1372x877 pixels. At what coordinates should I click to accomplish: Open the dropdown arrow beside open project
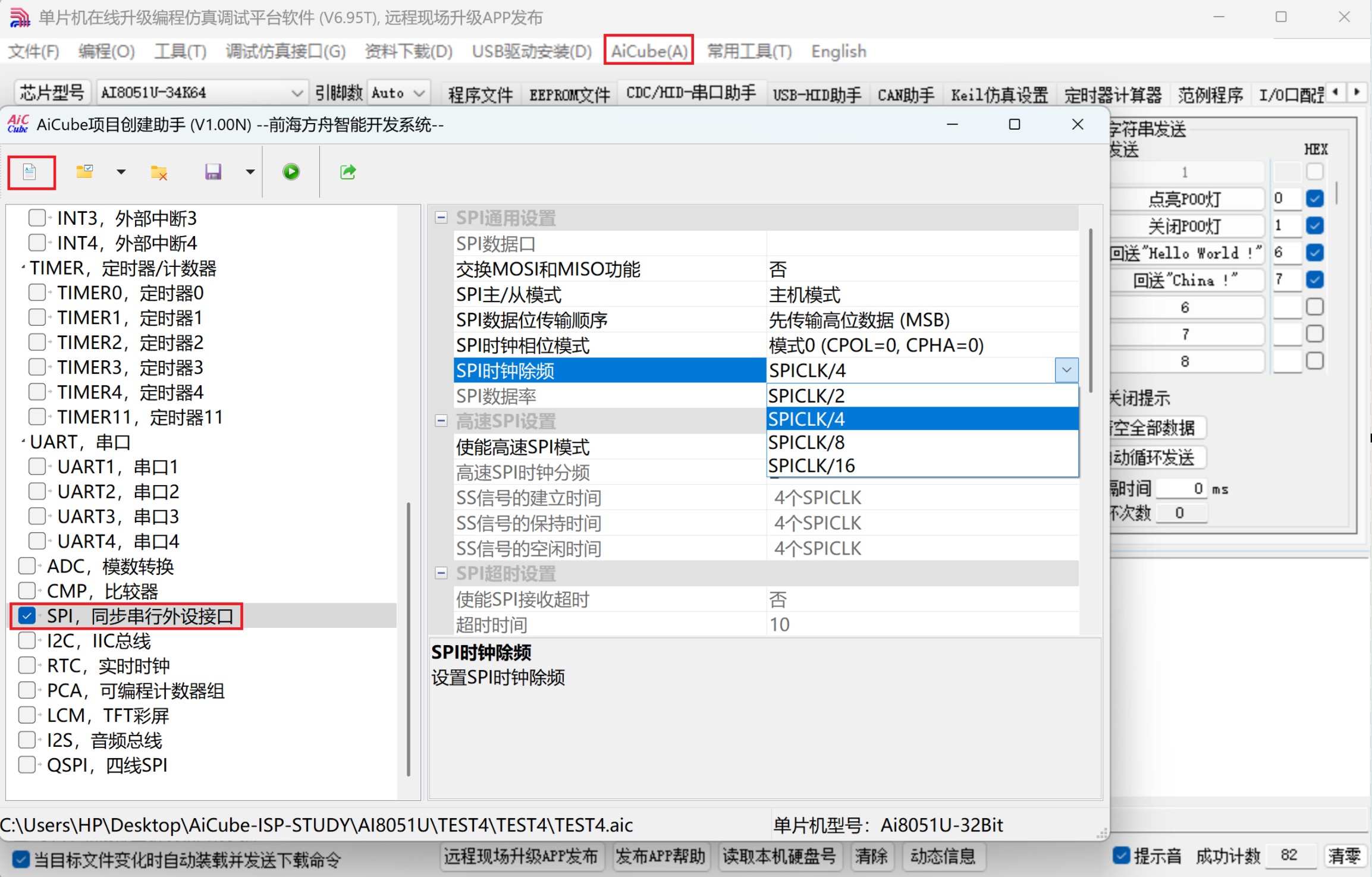tap(121, 172)
